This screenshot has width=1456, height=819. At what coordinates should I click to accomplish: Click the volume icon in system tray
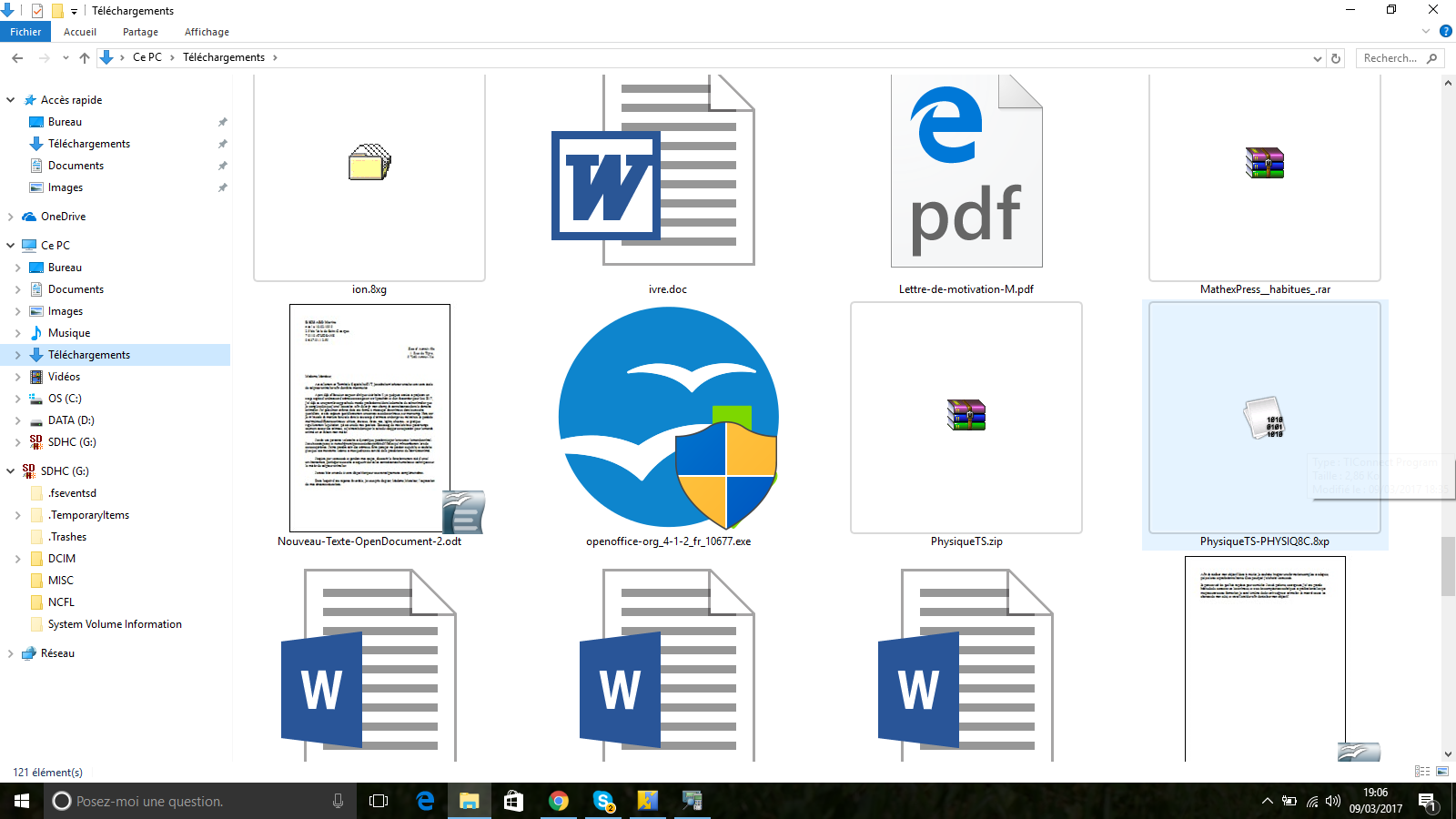[x=1333, y=802]
